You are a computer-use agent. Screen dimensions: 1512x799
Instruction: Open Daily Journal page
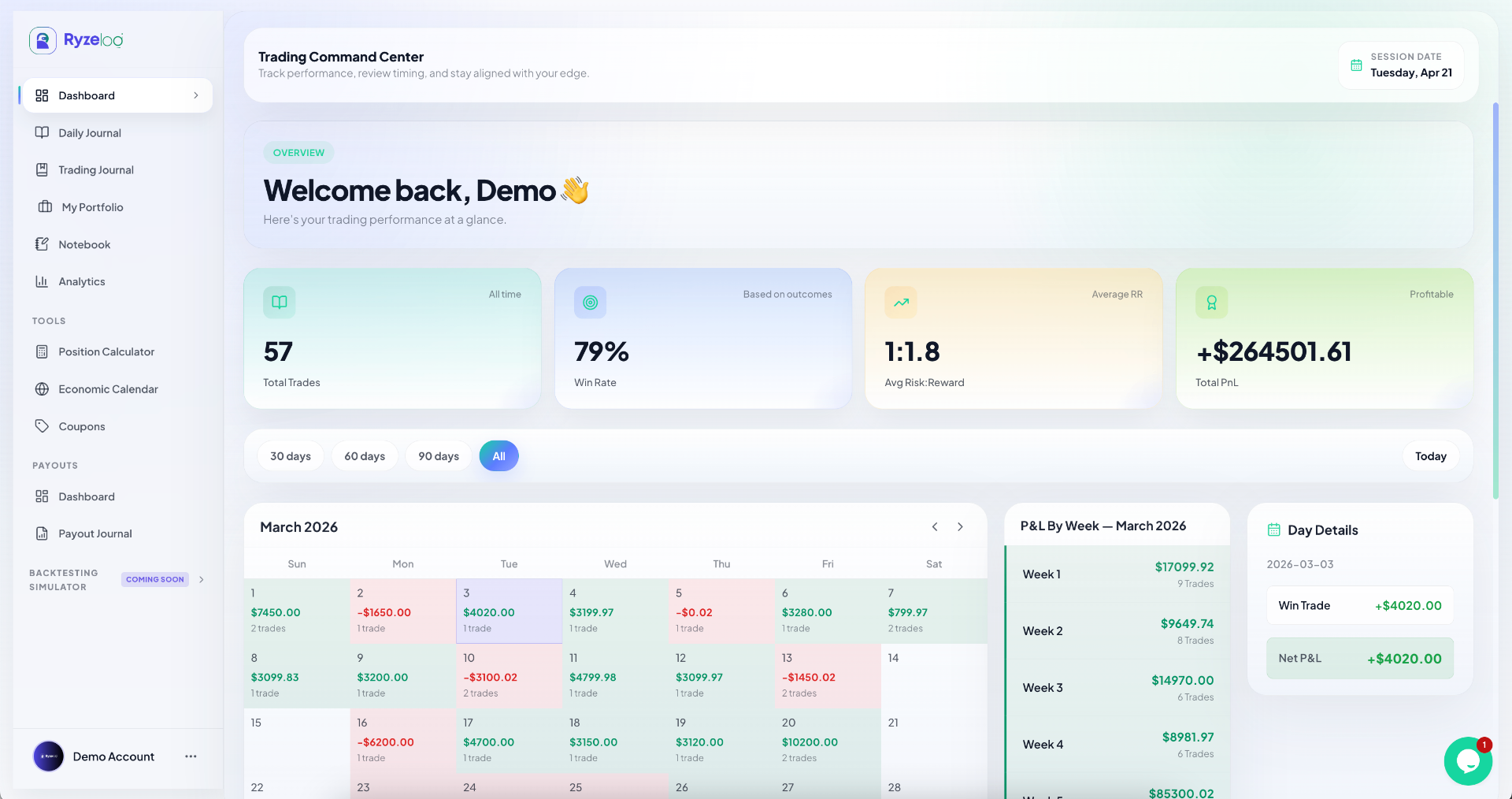[x=117, y=132]
